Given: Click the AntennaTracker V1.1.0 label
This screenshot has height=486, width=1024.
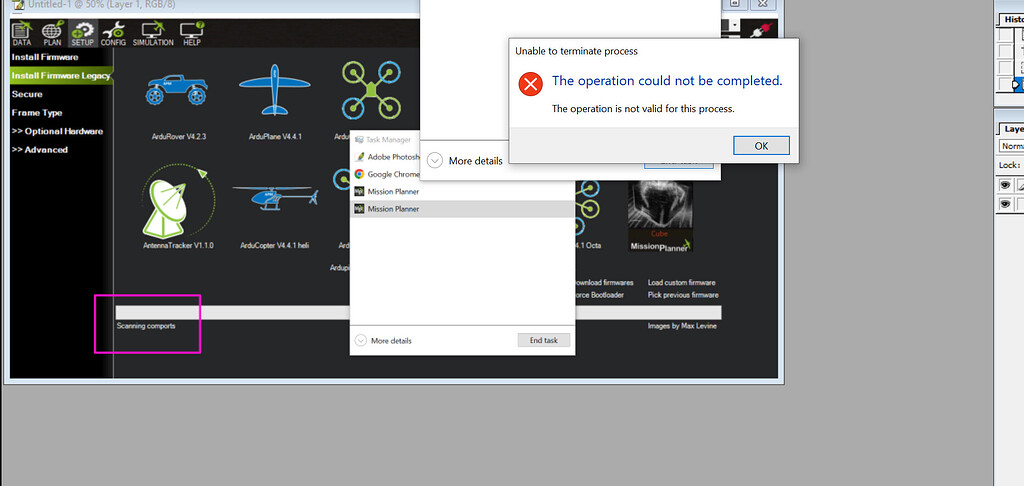Looking at the screenshot, I should point(178,246).
